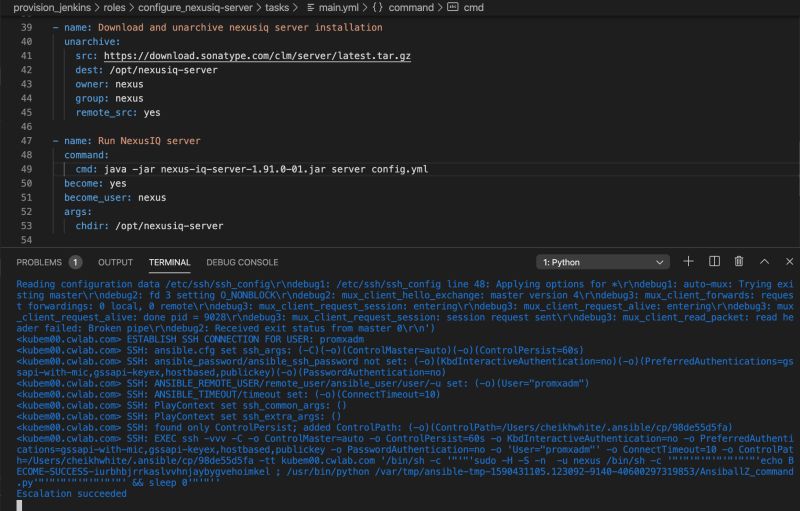Click the 'main.yml' breadcrumb file
The image size is (800, 511).
pyautogui.click(x=339, y=8)
